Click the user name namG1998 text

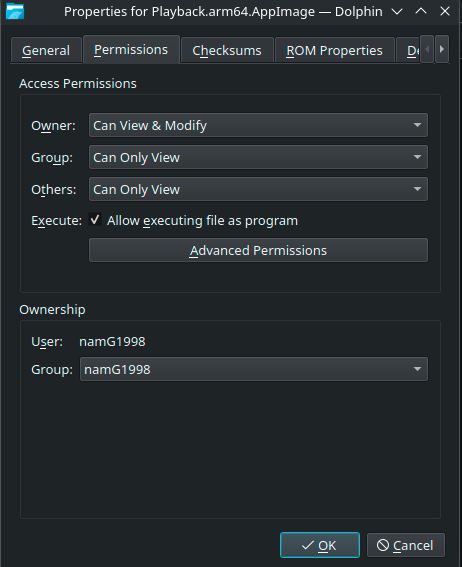click(112, 341)
